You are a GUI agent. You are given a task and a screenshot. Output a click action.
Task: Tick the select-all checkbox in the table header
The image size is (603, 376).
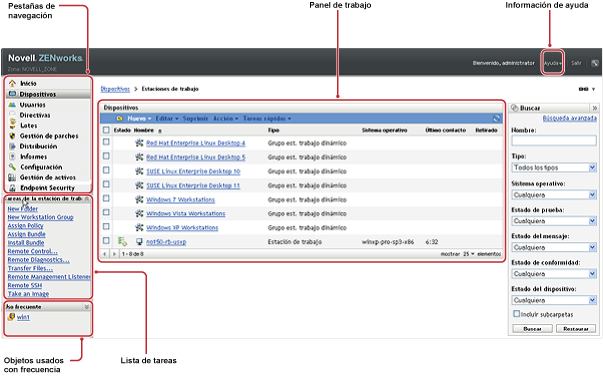point(106,130)
